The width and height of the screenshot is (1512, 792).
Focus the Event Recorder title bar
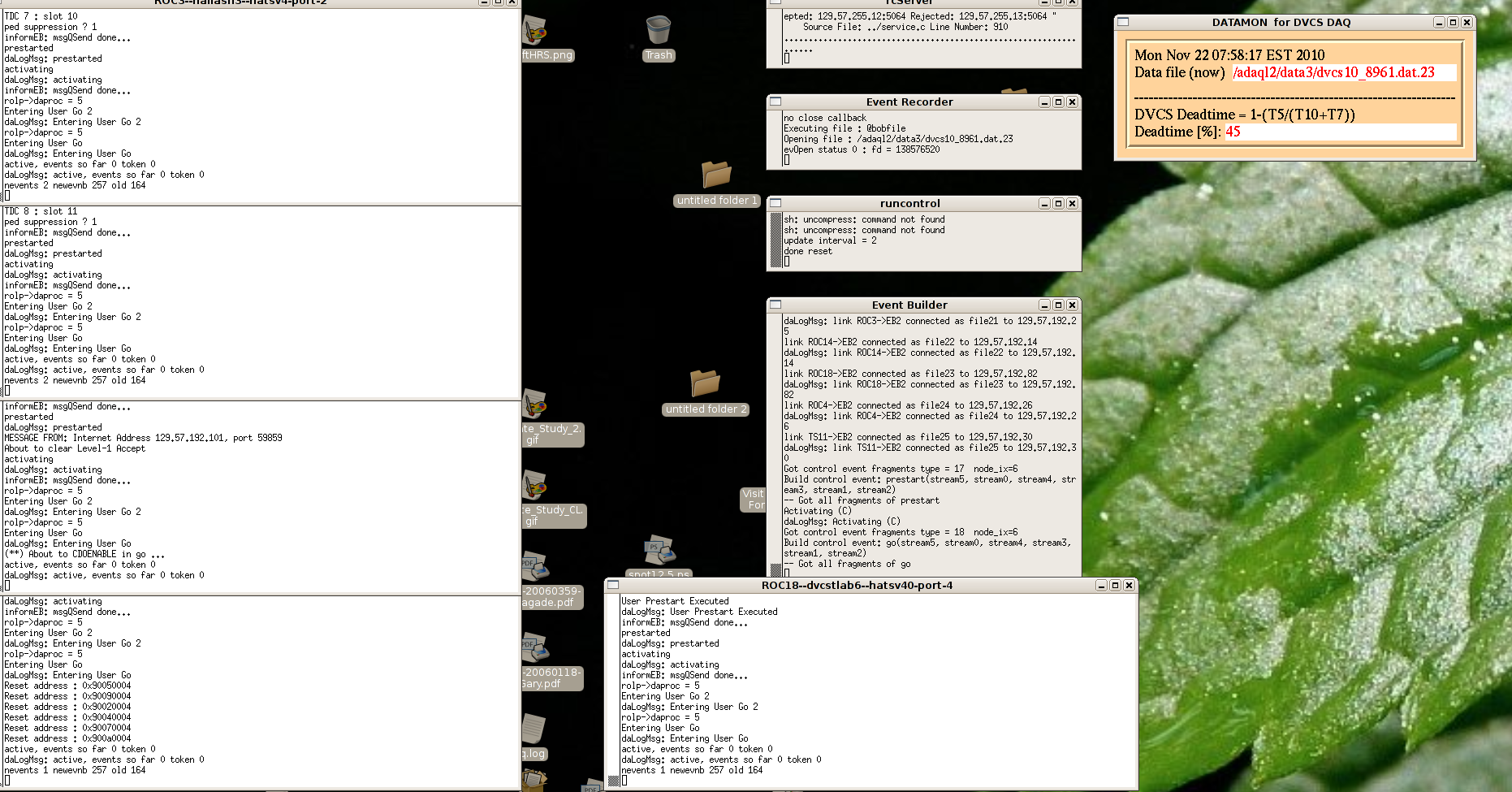click(909, 102)
